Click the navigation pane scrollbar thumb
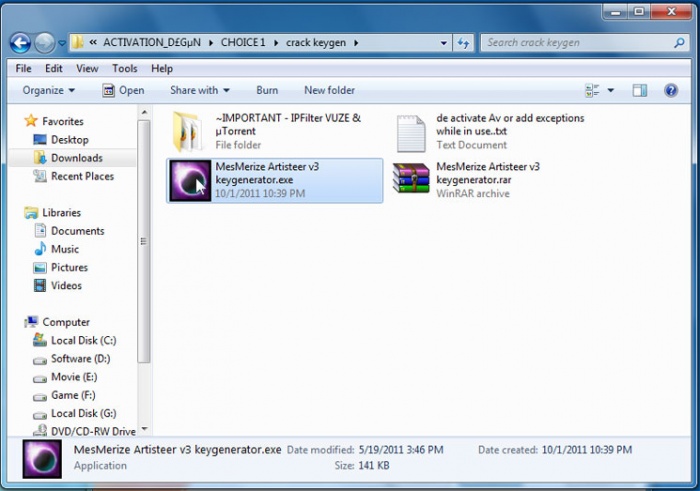 point(144,241)
